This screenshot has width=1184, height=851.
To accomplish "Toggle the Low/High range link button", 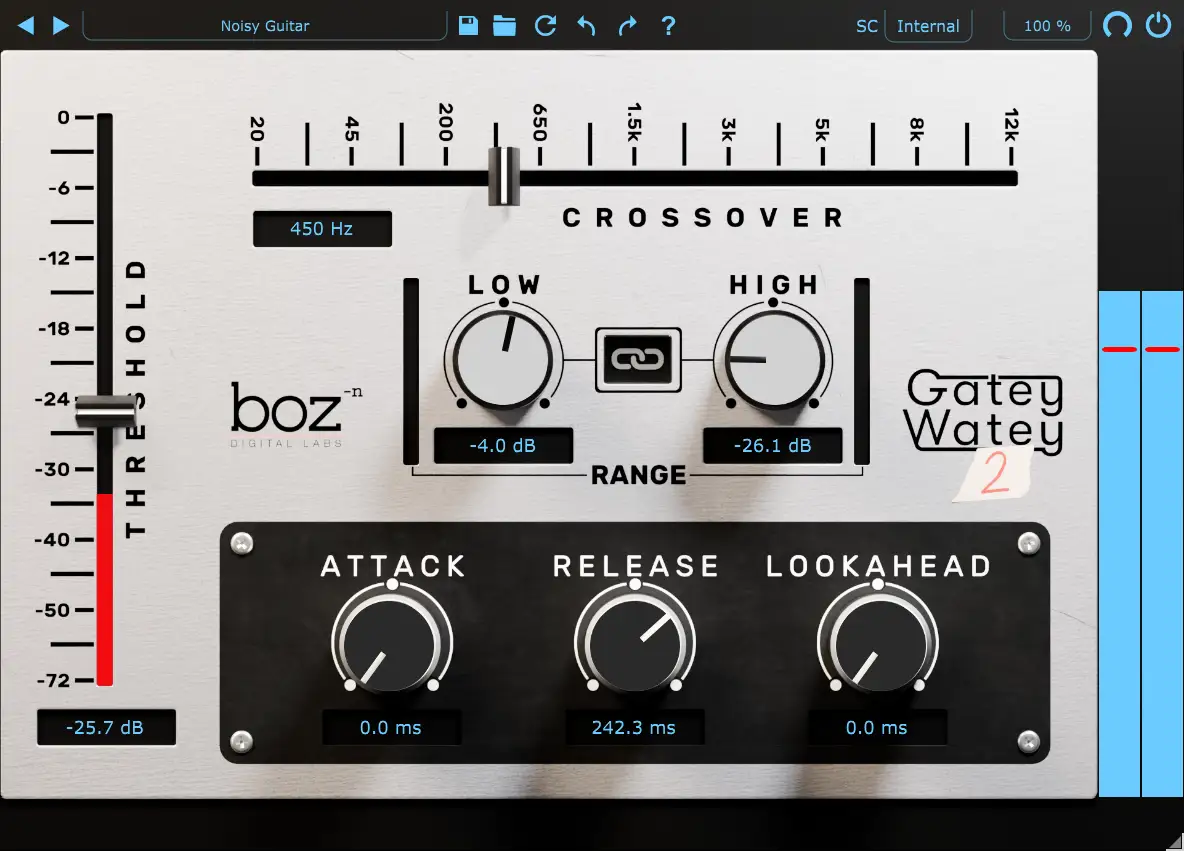I will coord(638,359).
